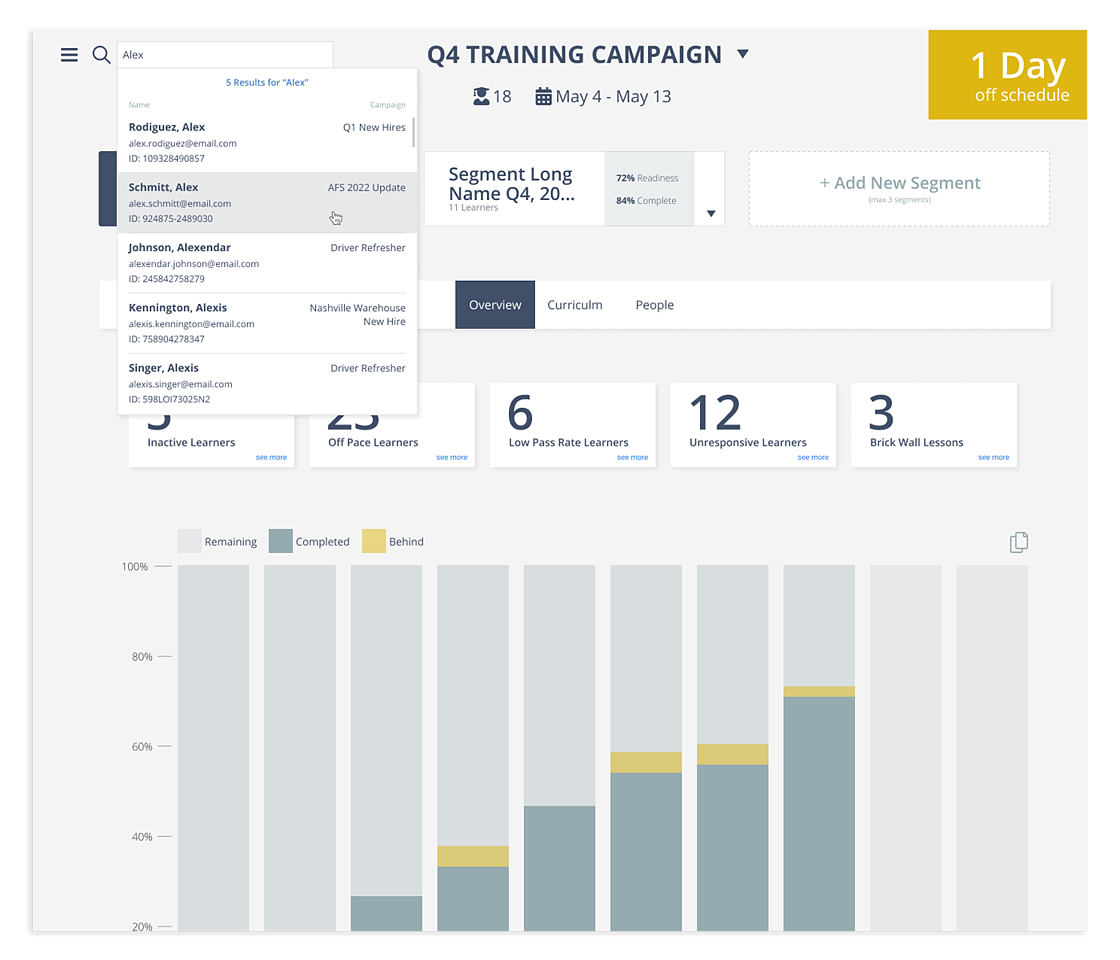See more Unresponsive Learners
This screenshot has width=1120, height=960.
(x=814, y=457)
